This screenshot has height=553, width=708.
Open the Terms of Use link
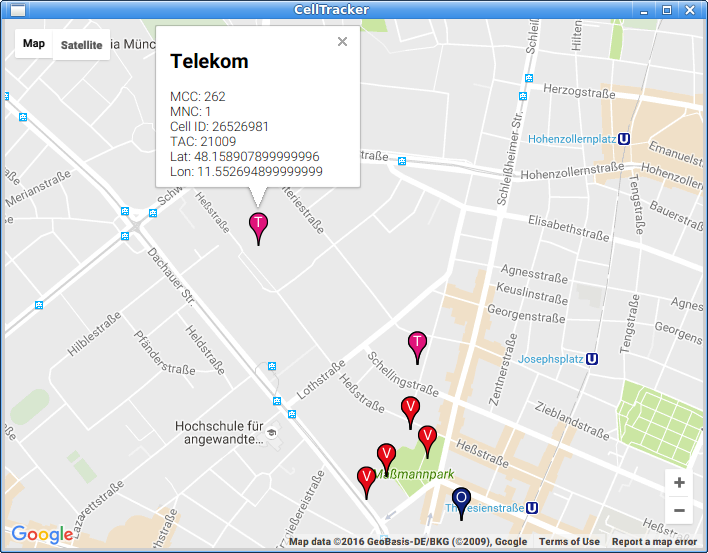pyautogui.click(x=569, y=542)
